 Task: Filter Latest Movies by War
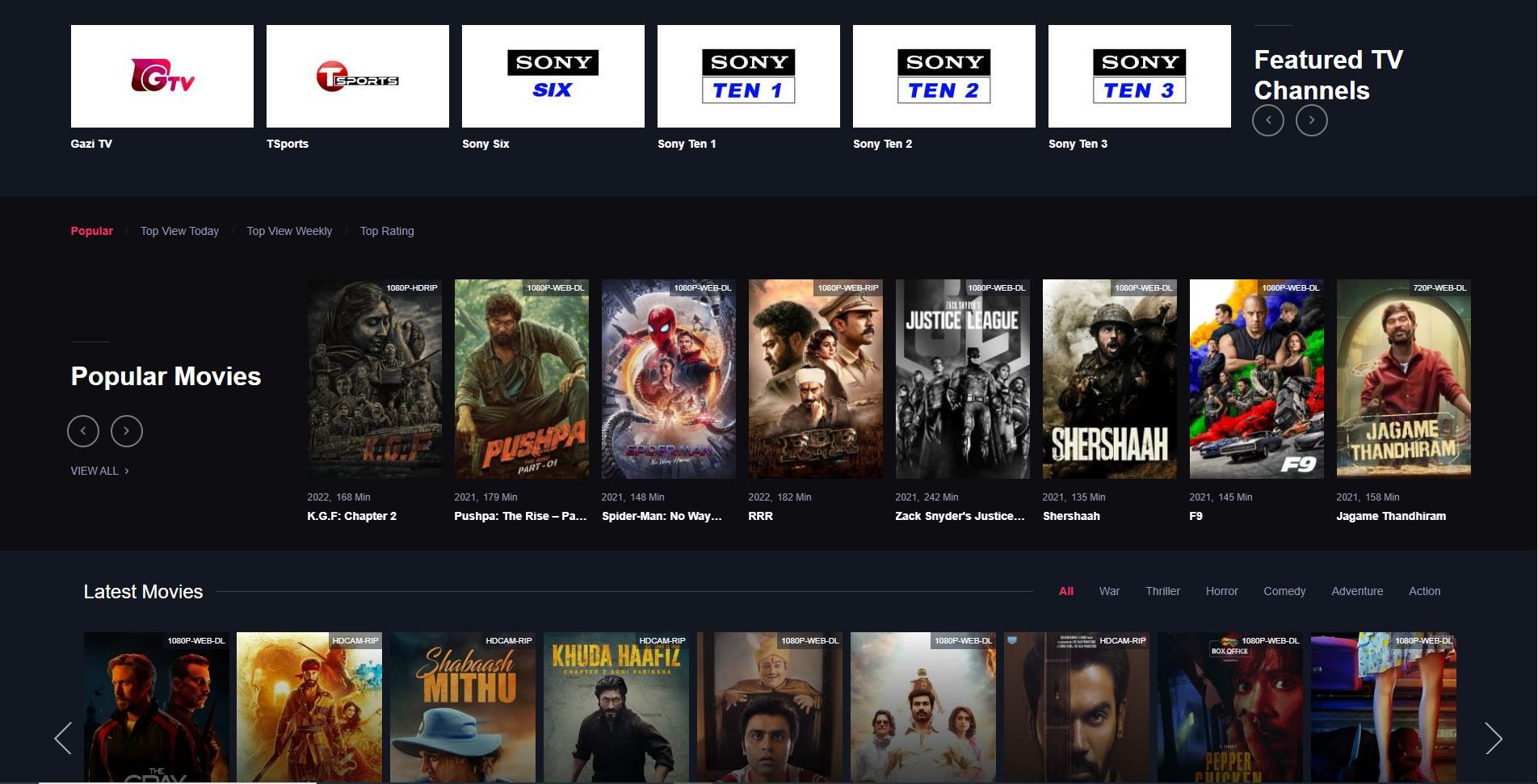pyautogui.click(x=1109, y=591)
